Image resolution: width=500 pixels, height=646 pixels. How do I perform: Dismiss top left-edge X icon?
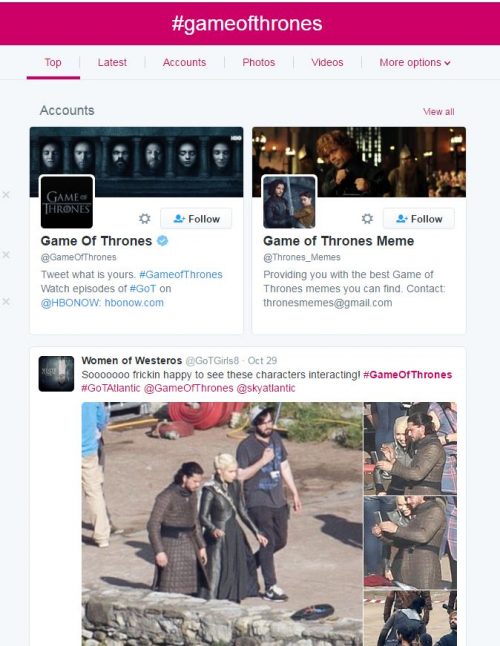pos(6,194)
